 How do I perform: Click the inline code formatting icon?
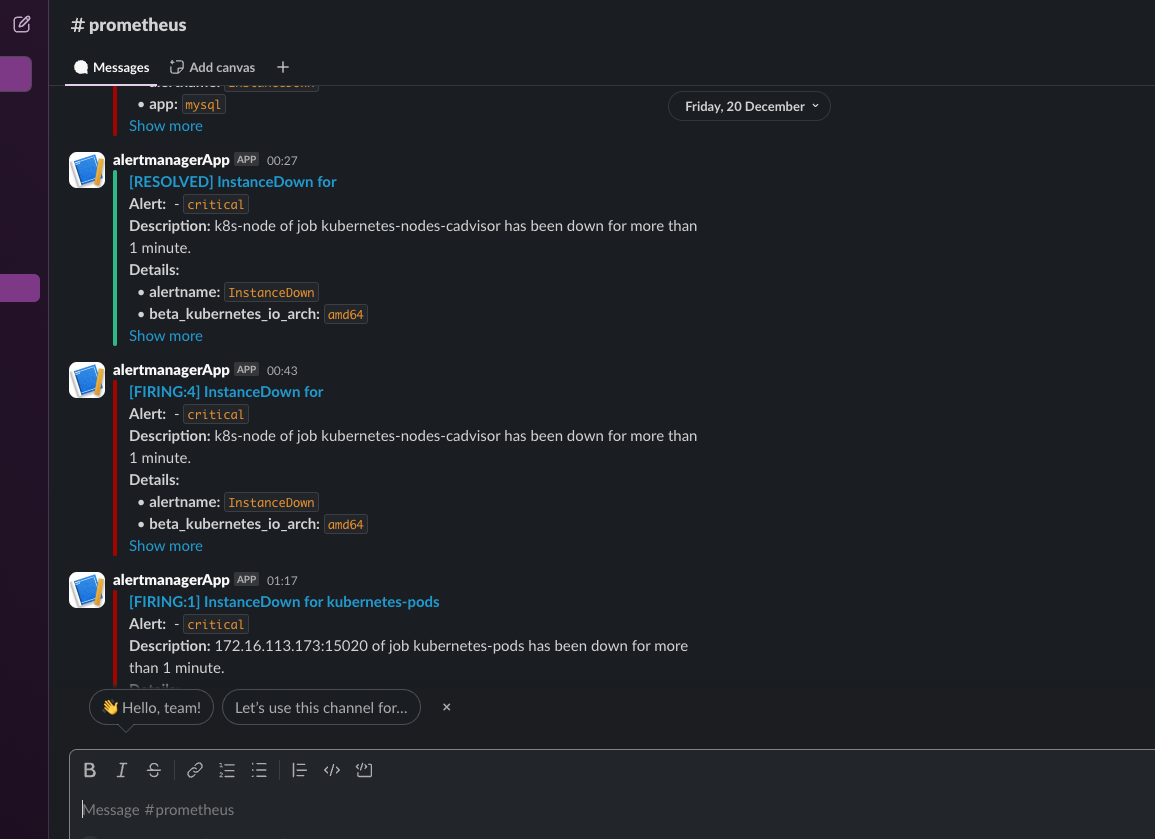point(332,770)
